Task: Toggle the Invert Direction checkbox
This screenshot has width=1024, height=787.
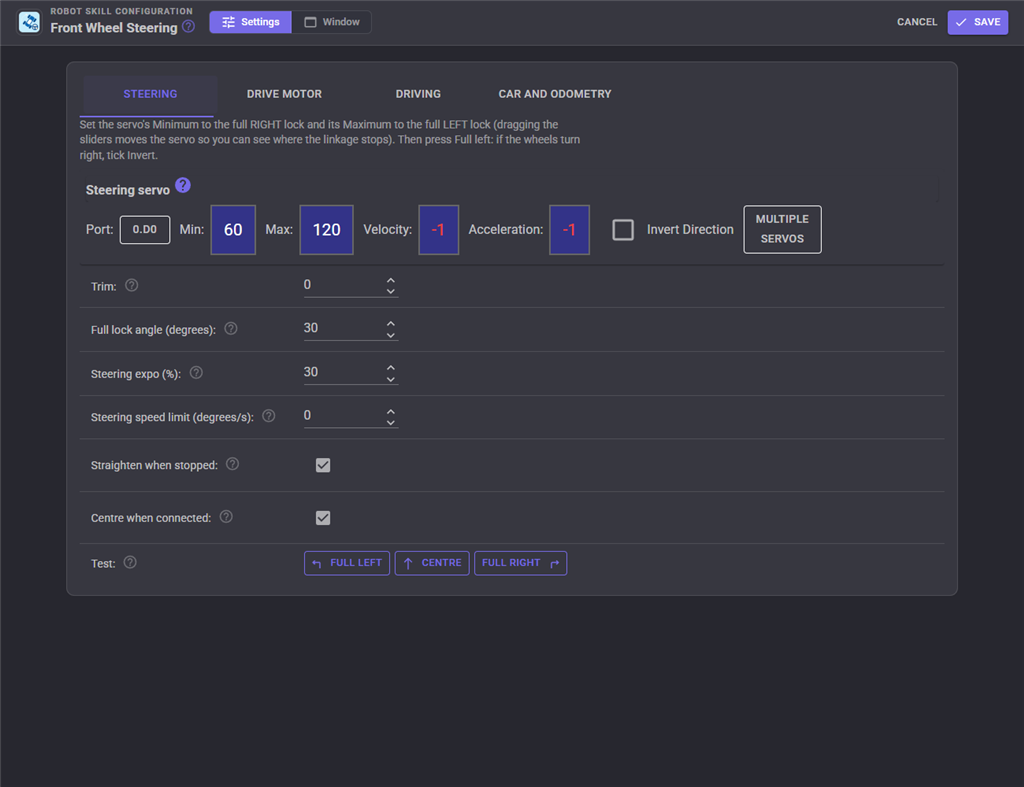Action: coord(623,230)
